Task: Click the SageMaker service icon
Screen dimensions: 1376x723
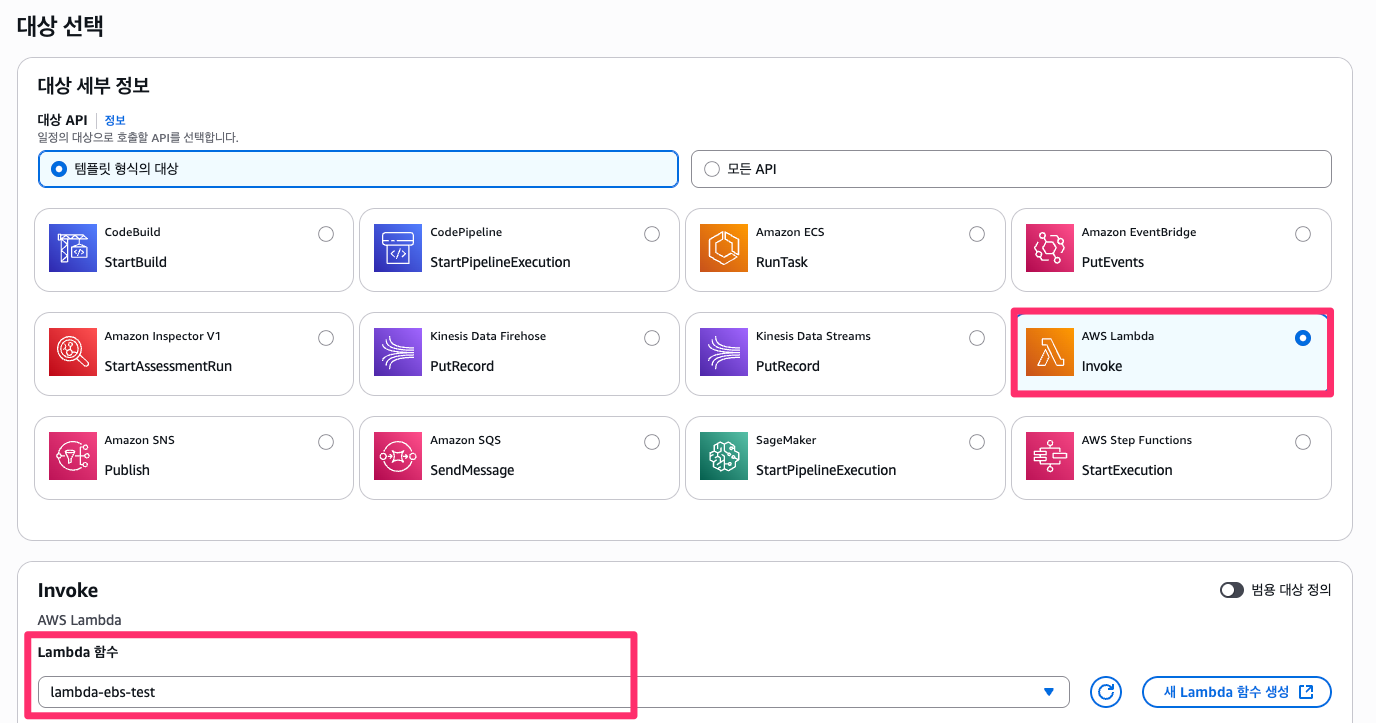Action: tap(724, 456)
